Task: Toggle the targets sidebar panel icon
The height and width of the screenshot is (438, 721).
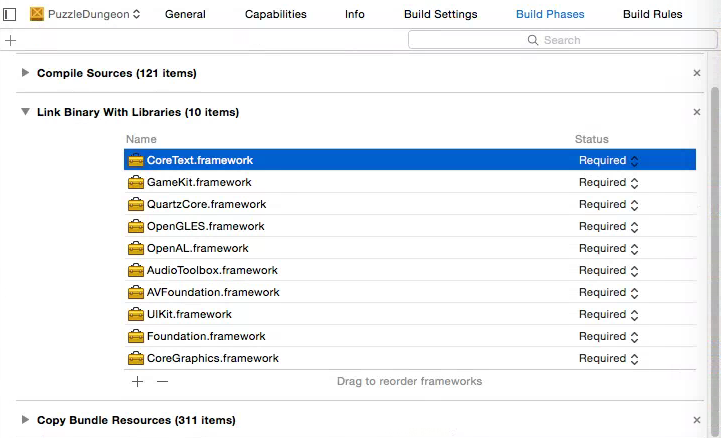Action: pyautogui.click(x=10, y=14)
